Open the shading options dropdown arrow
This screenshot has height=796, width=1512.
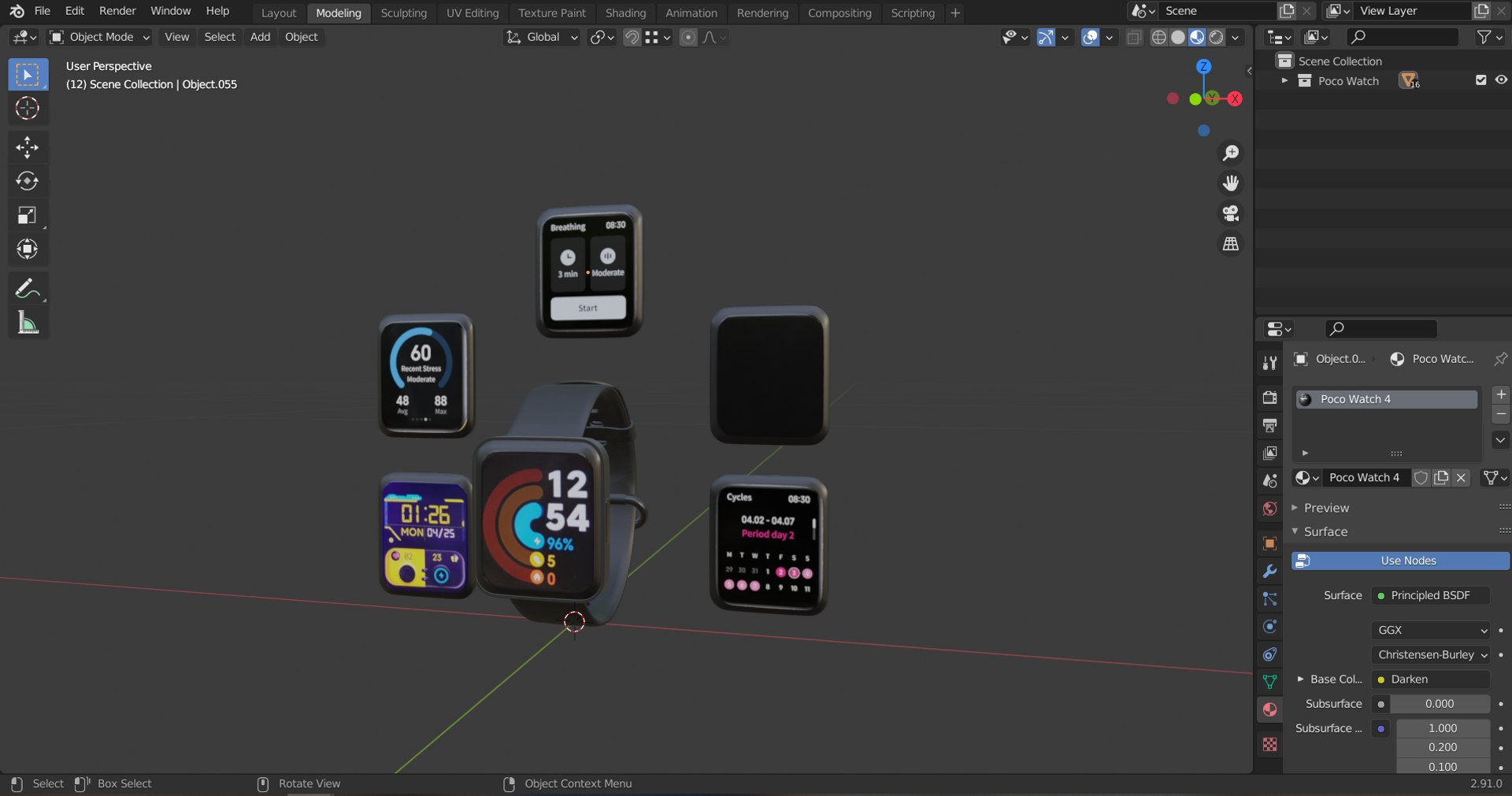point(1236,37)
